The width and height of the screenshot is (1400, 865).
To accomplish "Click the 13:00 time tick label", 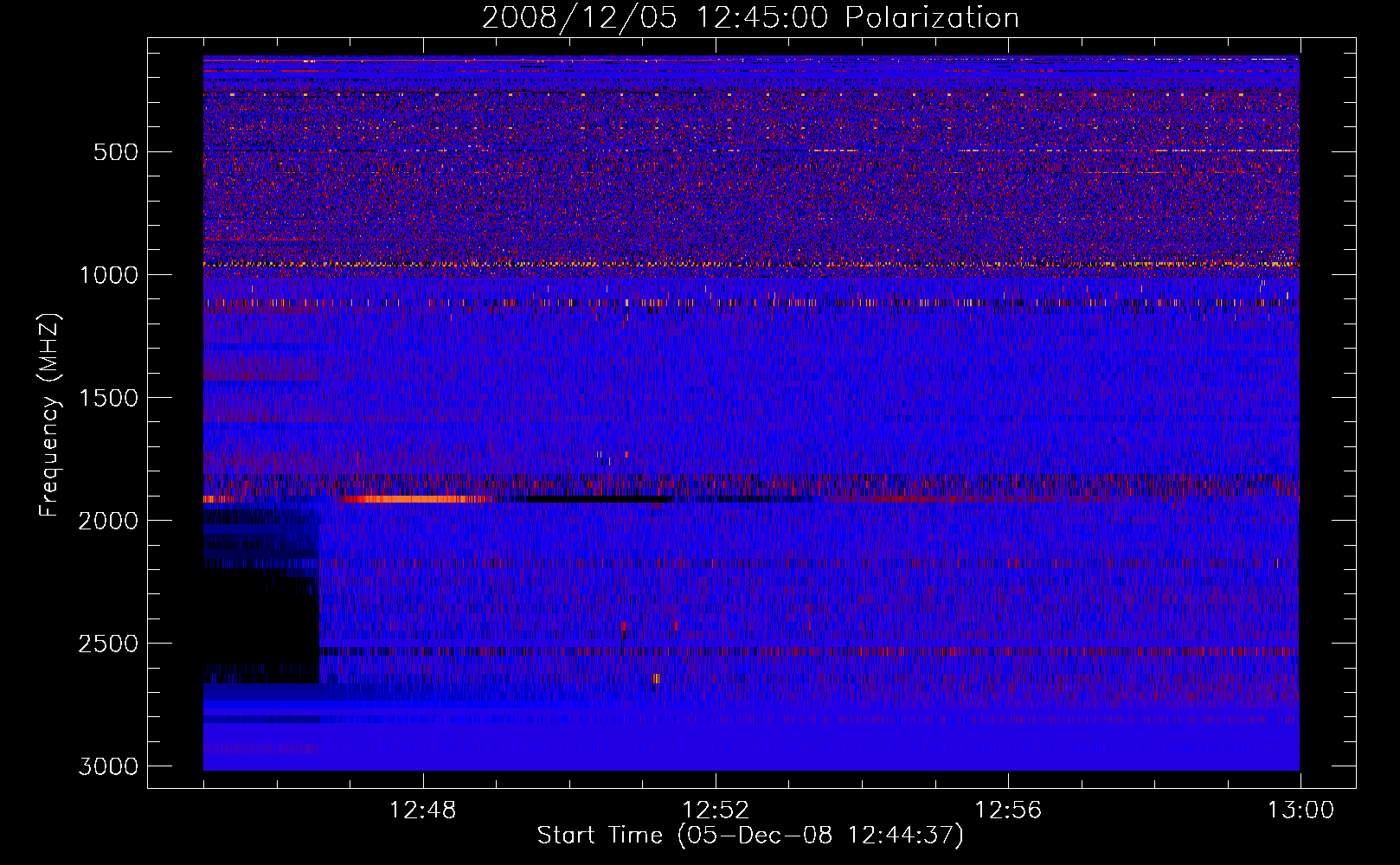I will [1300, 811].
